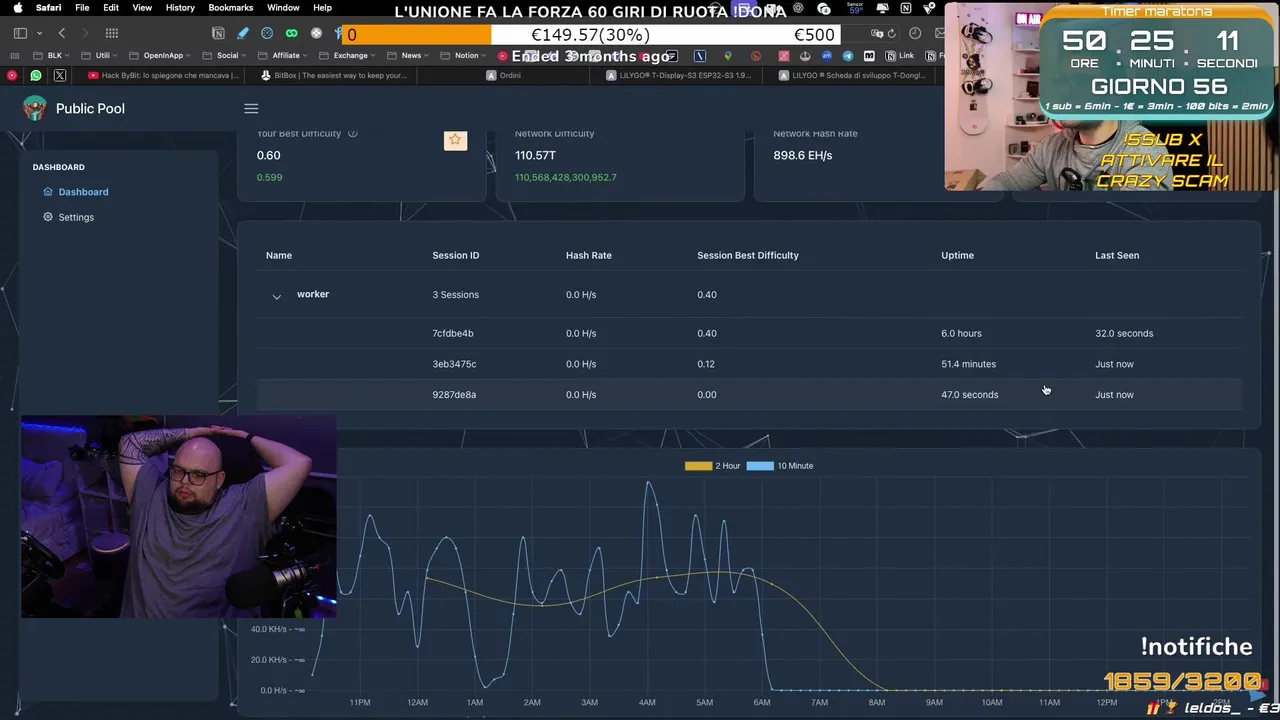The height and width of the screenshot is (720, 1280).
Task: Open the Edit menu
Action: [x=111, y=8]
